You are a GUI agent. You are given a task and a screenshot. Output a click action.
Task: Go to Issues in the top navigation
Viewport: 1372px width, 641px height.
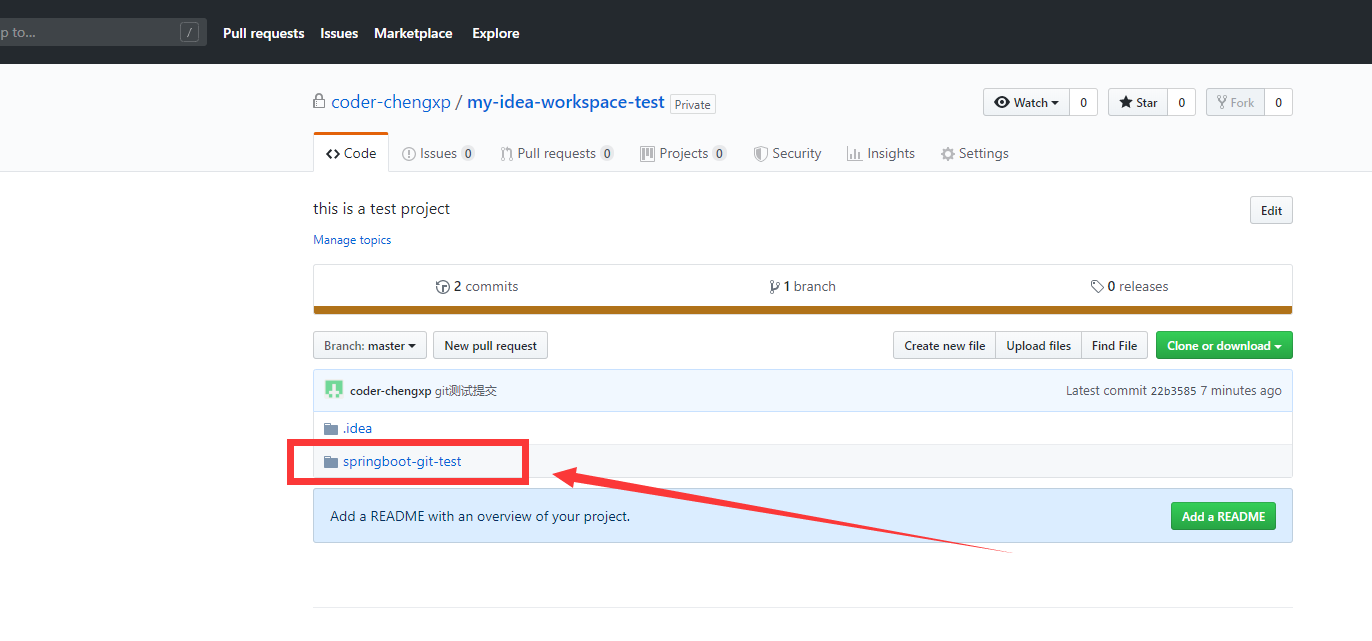pyautogui.click(x=339, y=33)
